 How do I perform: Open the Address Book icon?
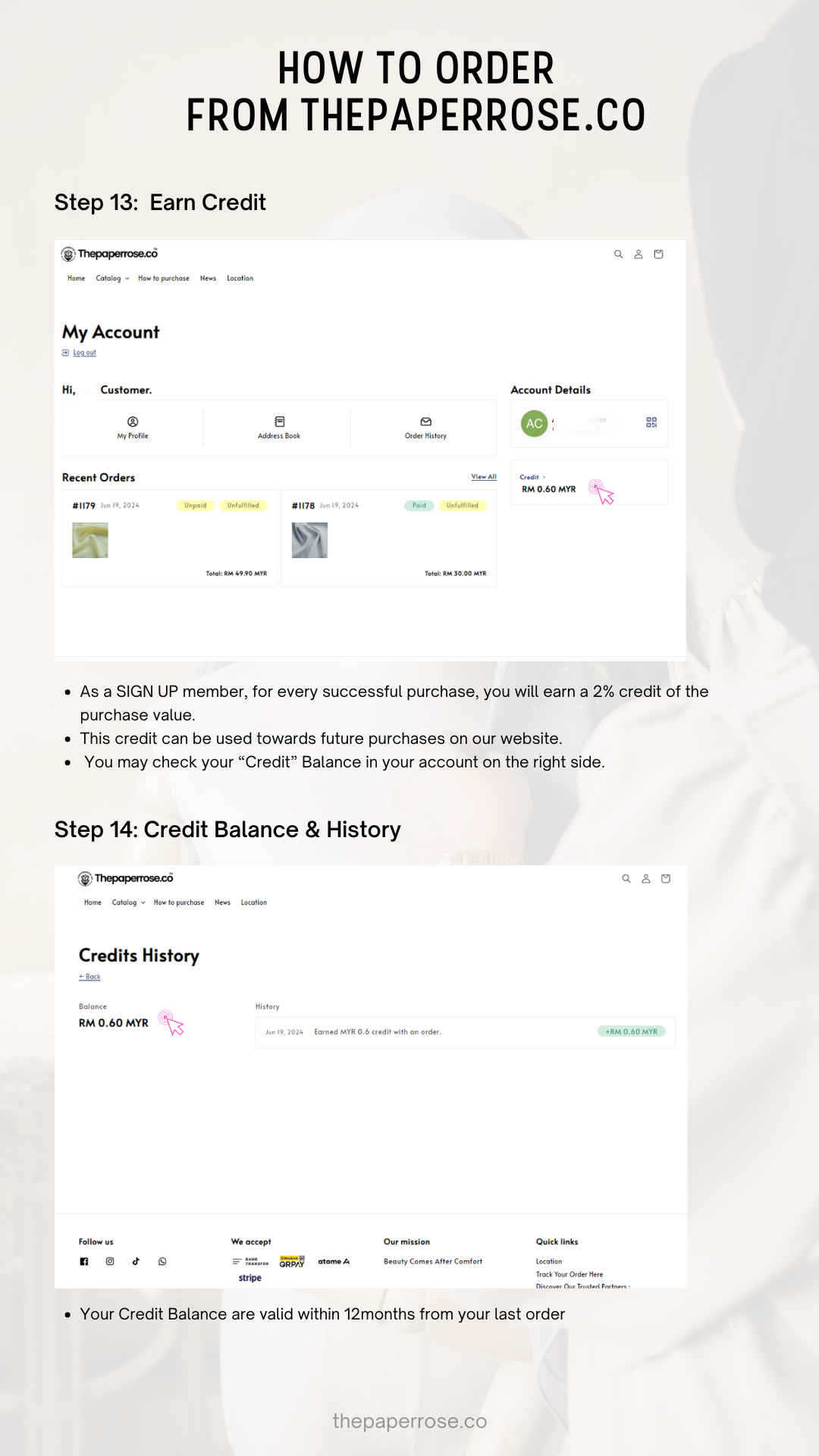(x=279, y=422)
